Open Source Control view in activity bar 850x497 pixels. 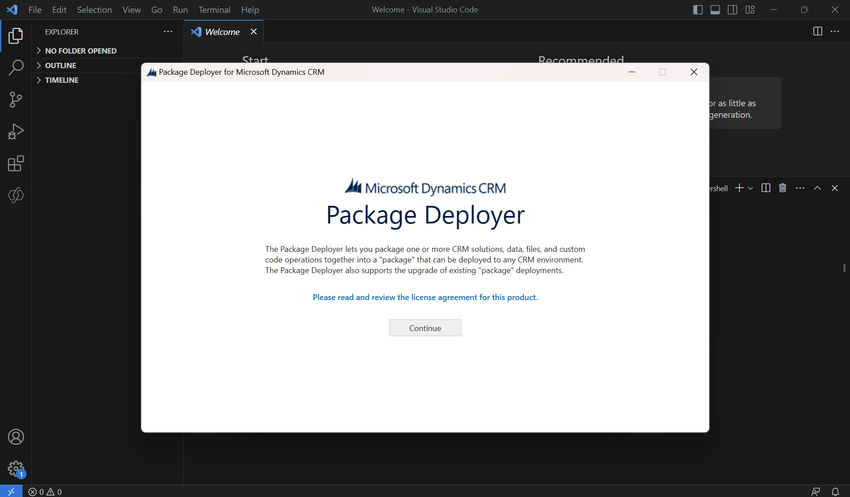16,99
